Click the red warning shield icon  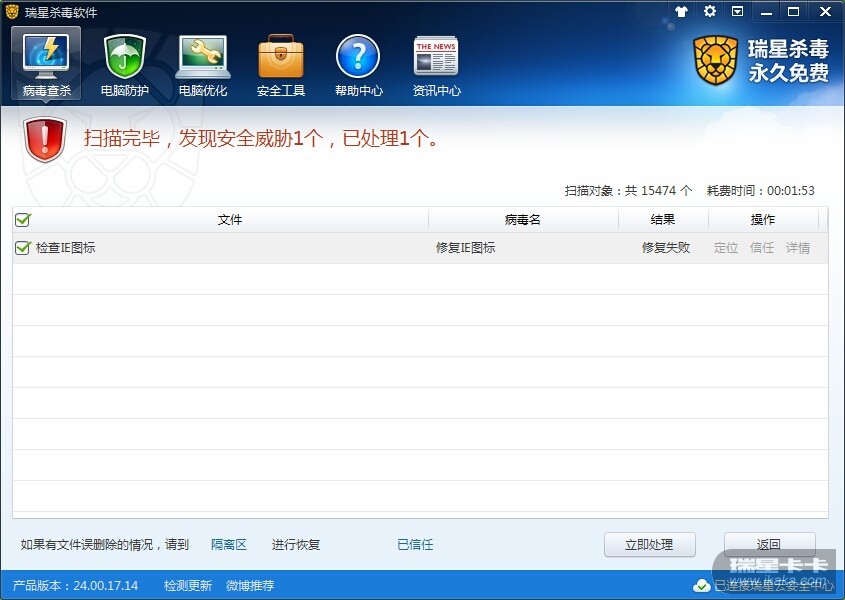(x=45, y=140)
